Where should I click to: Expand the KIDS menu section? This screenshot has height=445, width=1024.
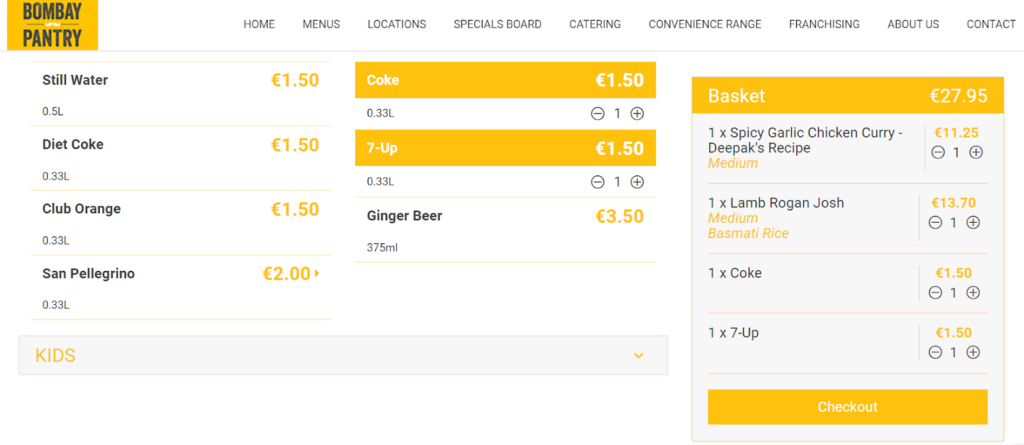coord(343,355)
